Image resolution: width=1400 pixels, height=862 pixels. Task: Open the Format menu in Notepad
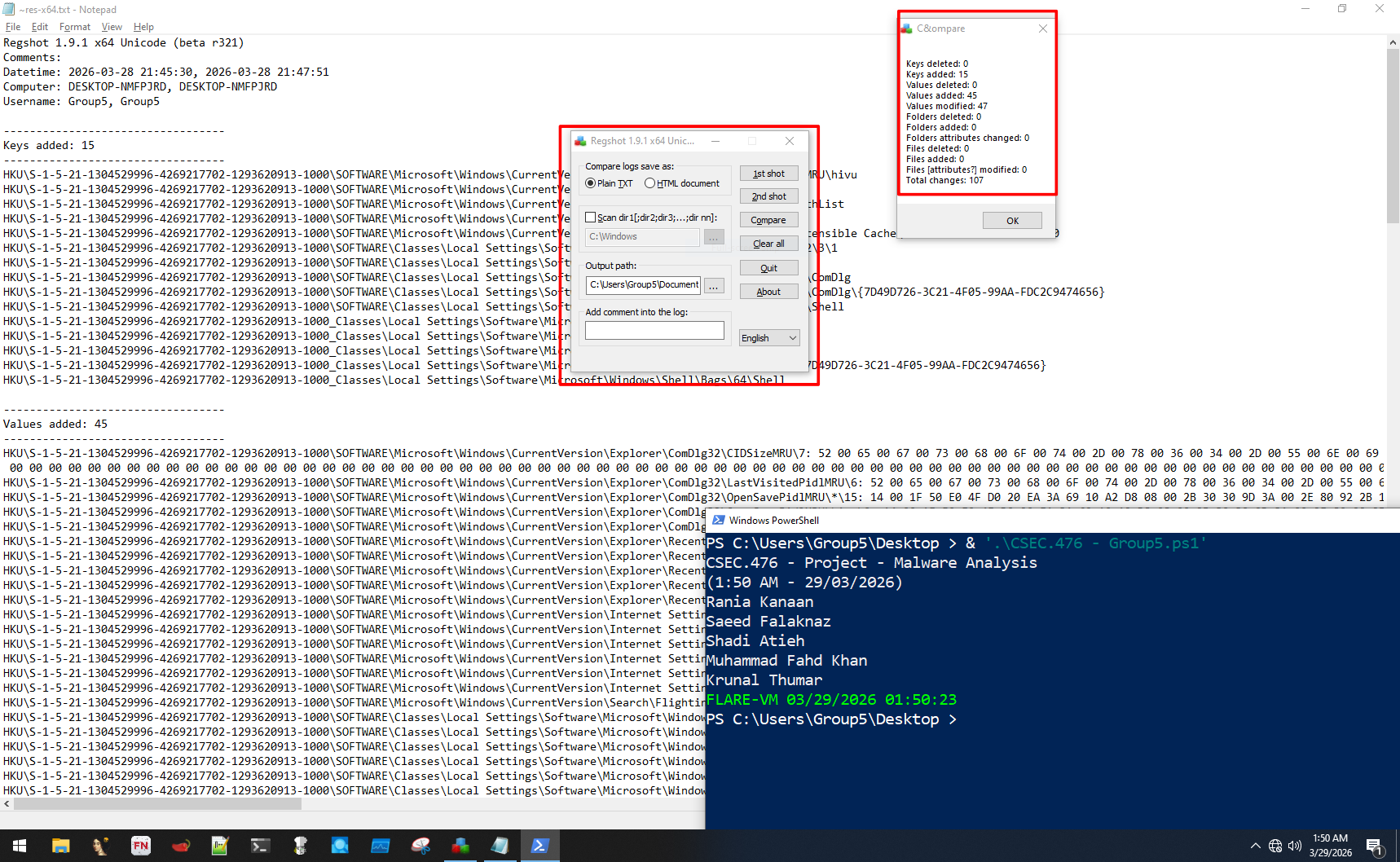(74, 26)
